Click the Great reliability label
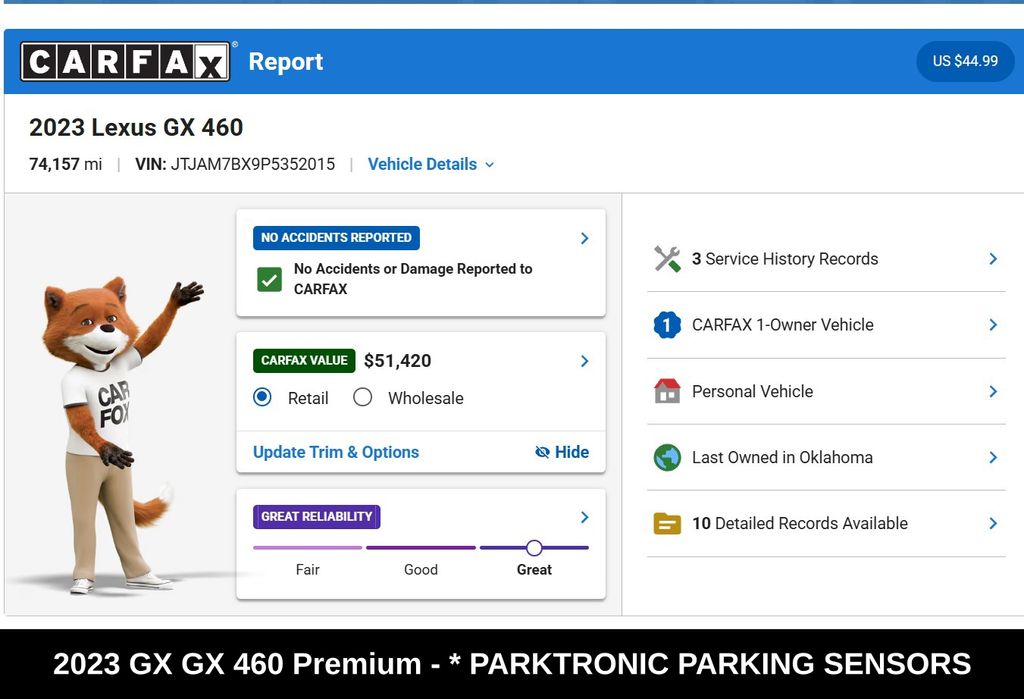Viewport: 1024px width, 699px height. tap(534, 570)
